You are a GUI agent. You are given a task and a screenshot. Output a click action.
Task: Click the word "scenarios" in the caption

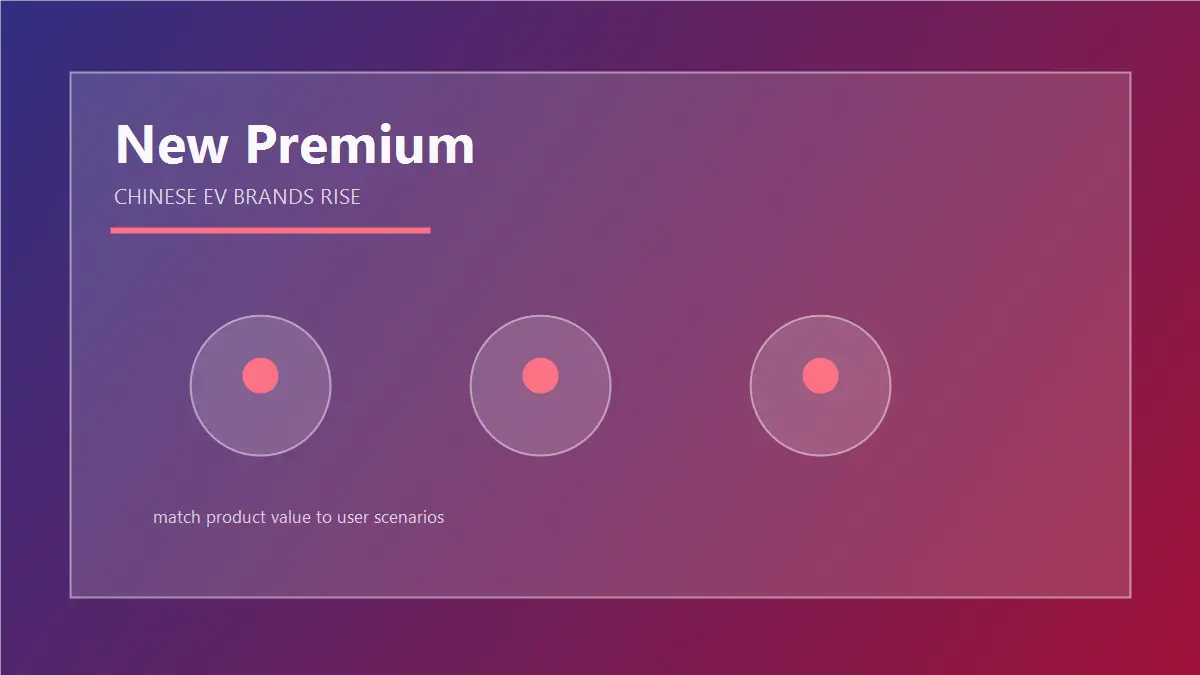[x=408, y=518]
